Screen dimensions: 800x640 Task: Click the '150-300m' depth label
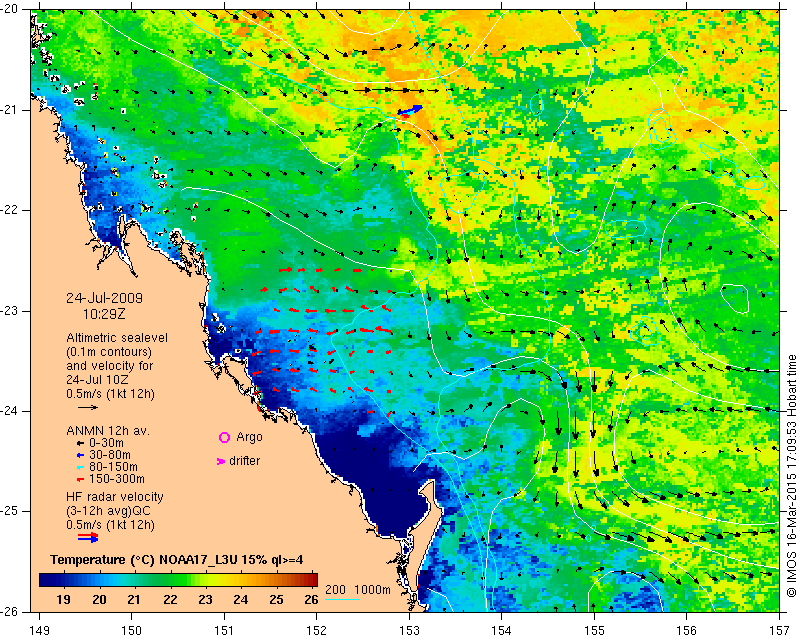click(117, 479)
